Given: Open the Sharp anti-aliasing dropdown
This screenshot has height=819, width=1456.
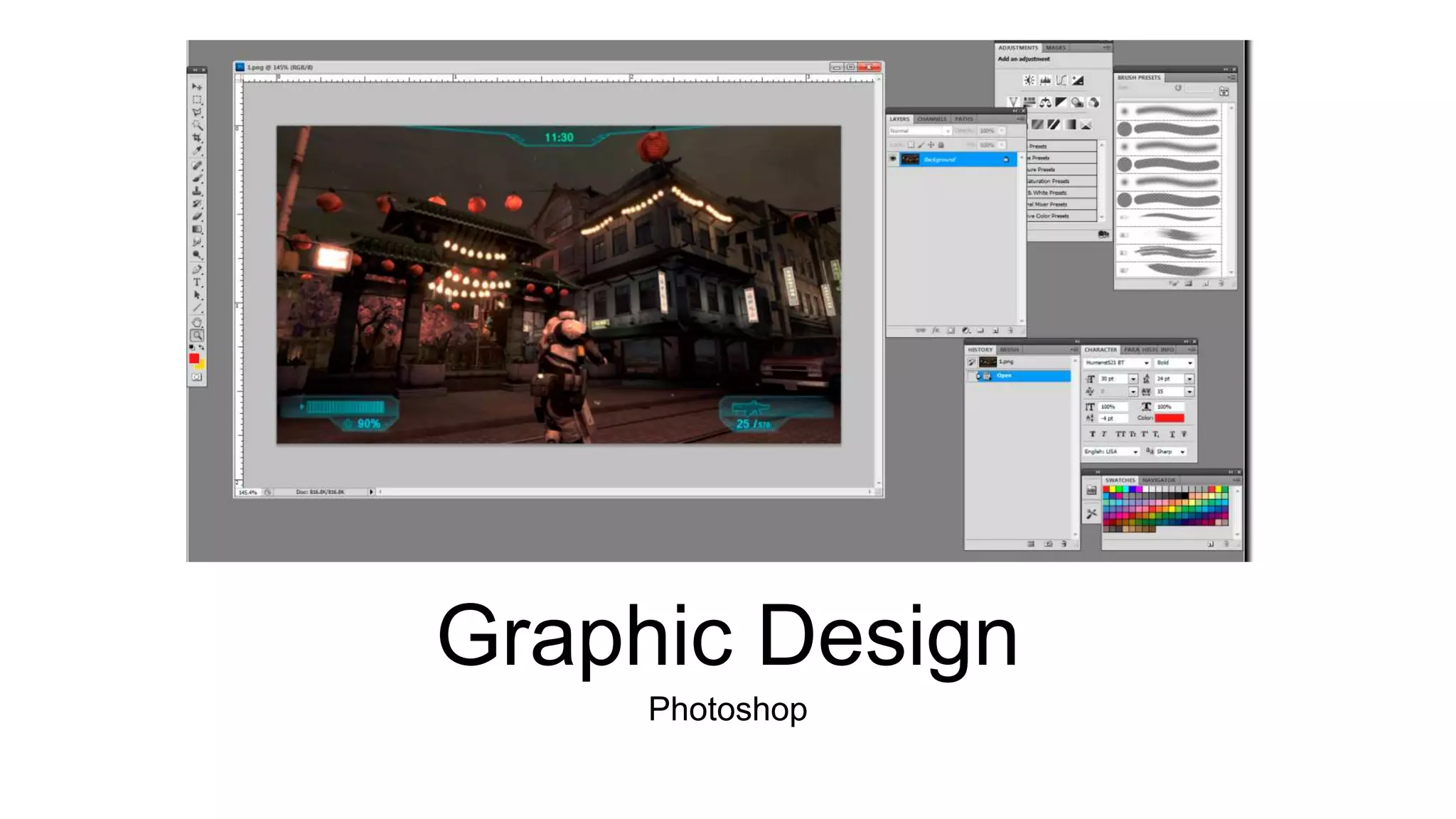Looking at the screenshot, I should point(1171,452).
